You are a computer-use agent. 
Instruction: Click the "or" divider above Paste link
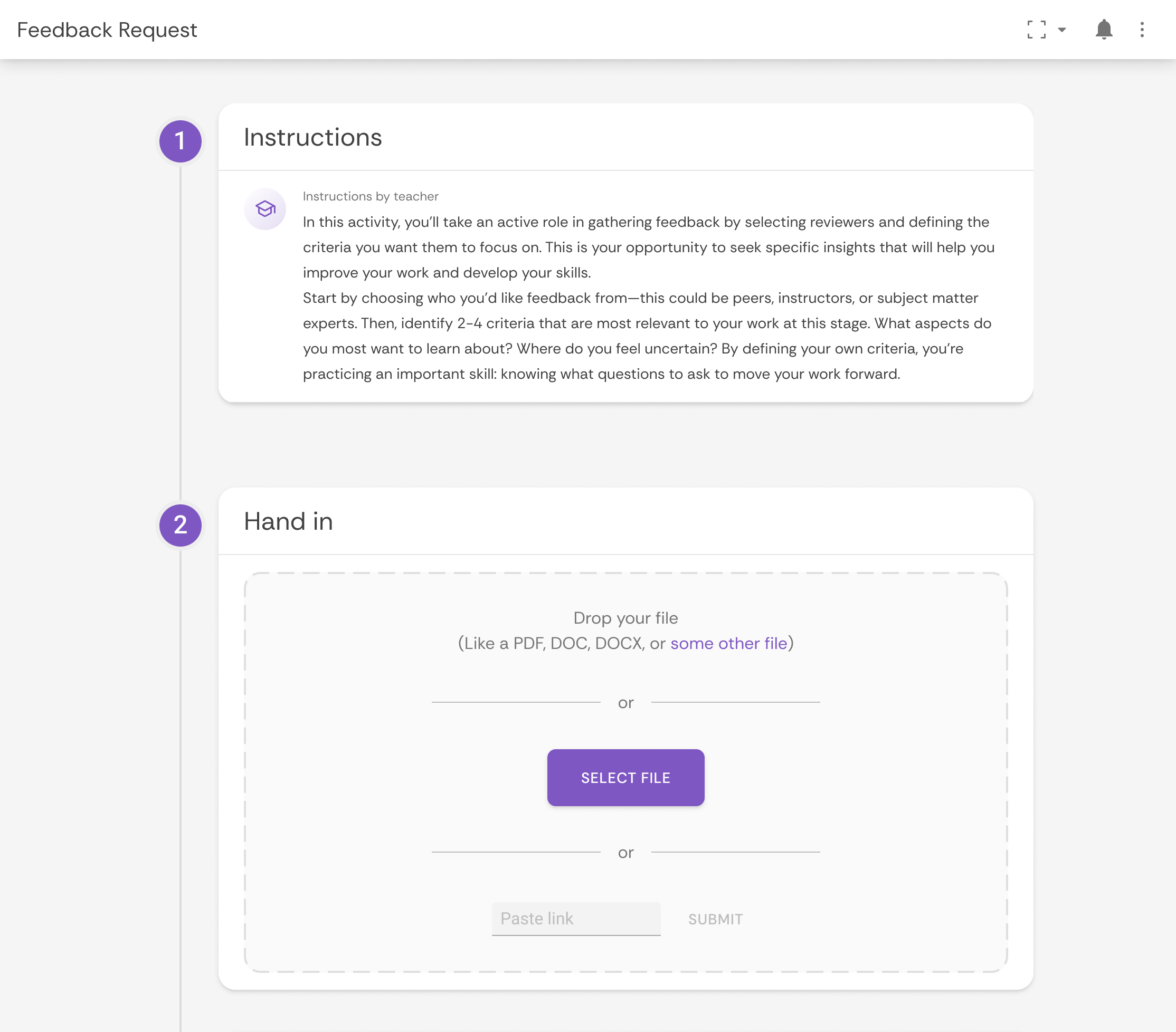(625, 852)
